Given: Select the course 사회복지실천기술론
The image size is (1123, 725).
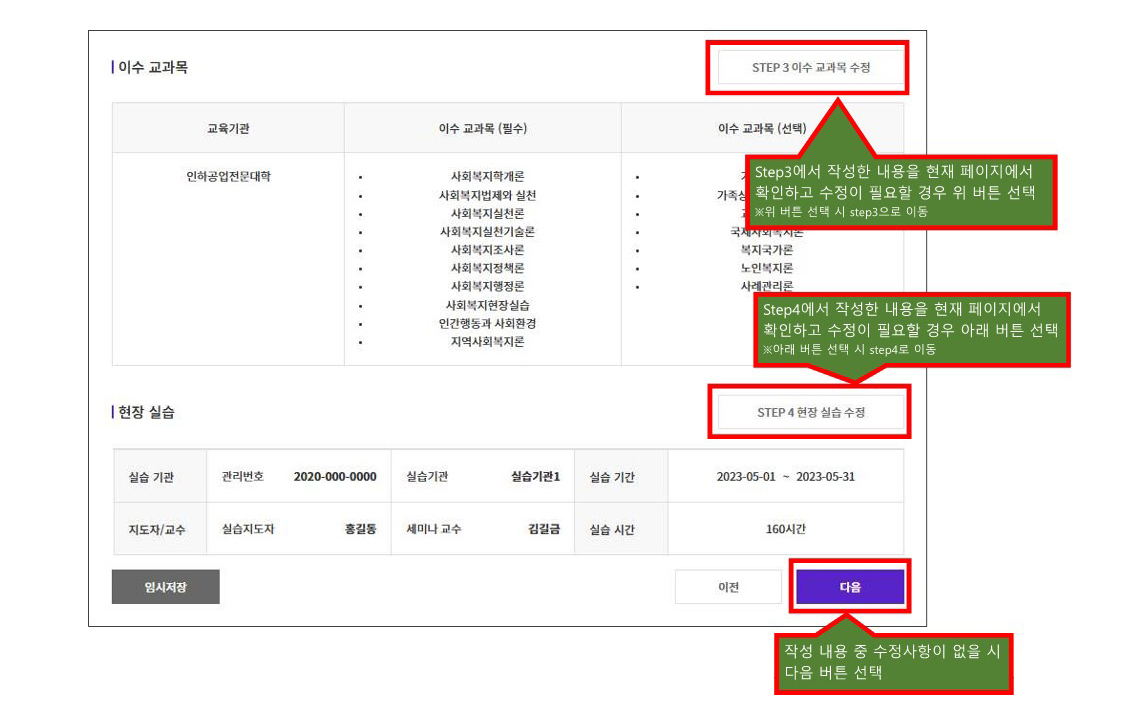Looking at the screenshot, I should click(487, 231).
